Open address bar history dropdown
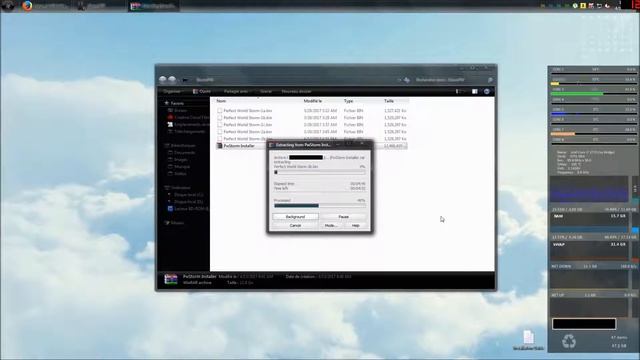Viewport: 640px width, 360px height. (x=399, y=80)
